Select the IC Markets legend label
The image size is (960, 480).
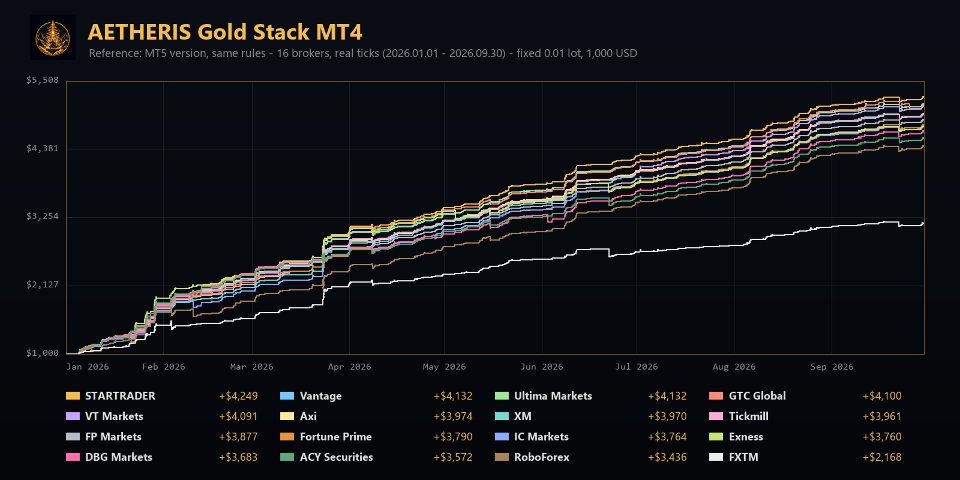(541, 437)
